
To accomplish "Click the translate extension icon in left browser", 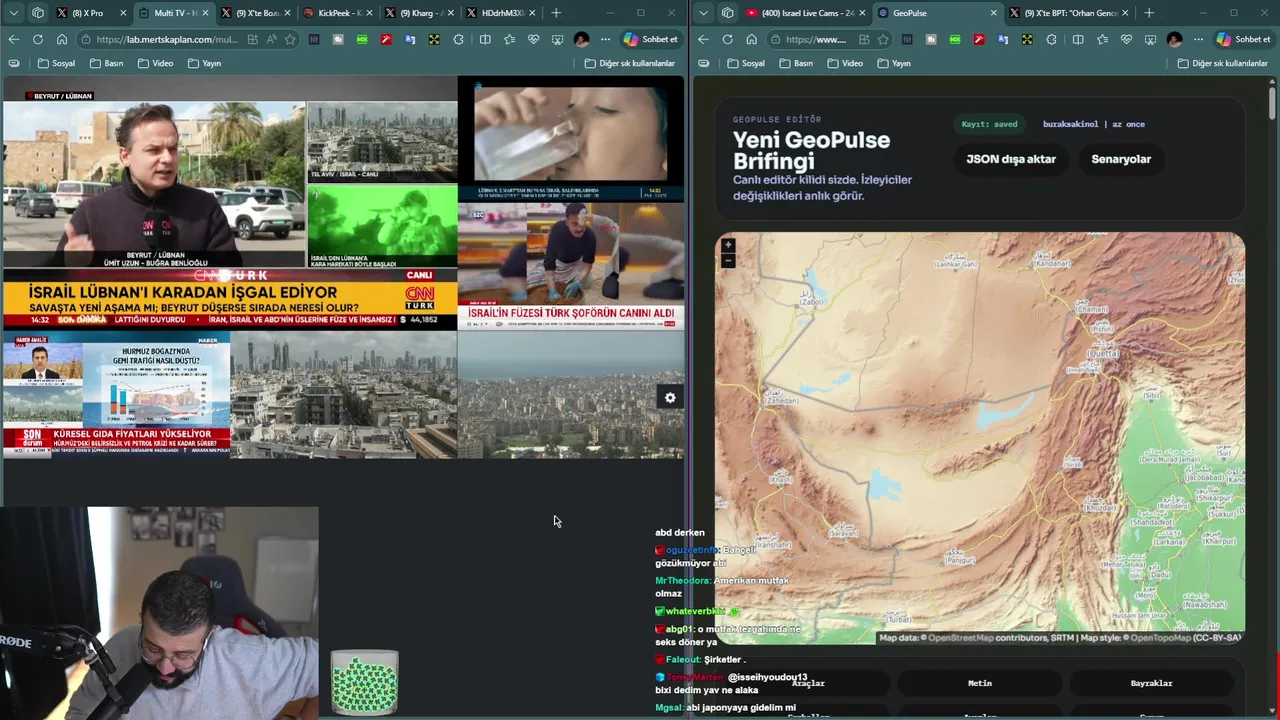I will (410, 39).
